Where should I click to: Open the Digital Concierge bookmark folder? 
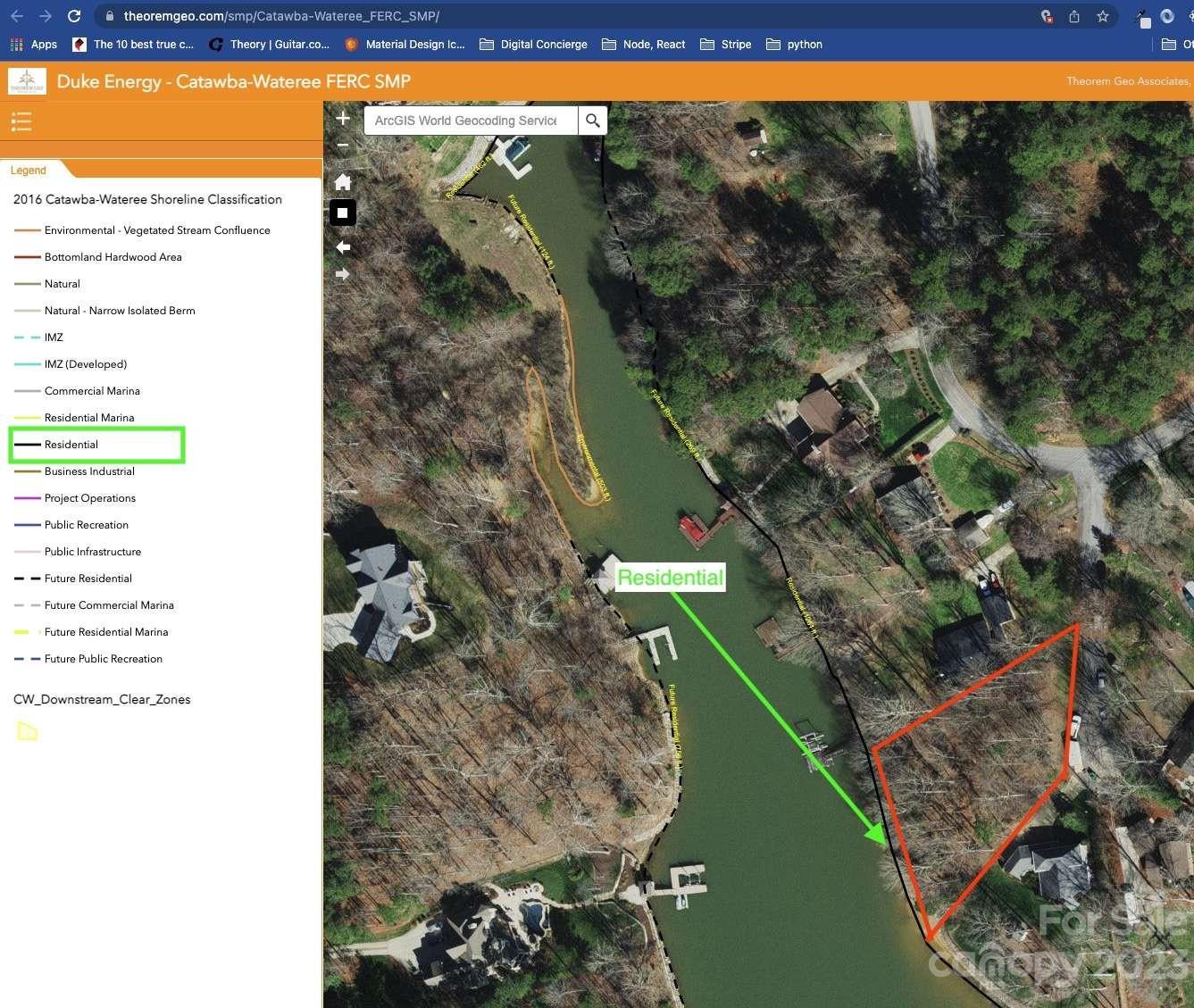pyautogui.click(x=533, y=44)
